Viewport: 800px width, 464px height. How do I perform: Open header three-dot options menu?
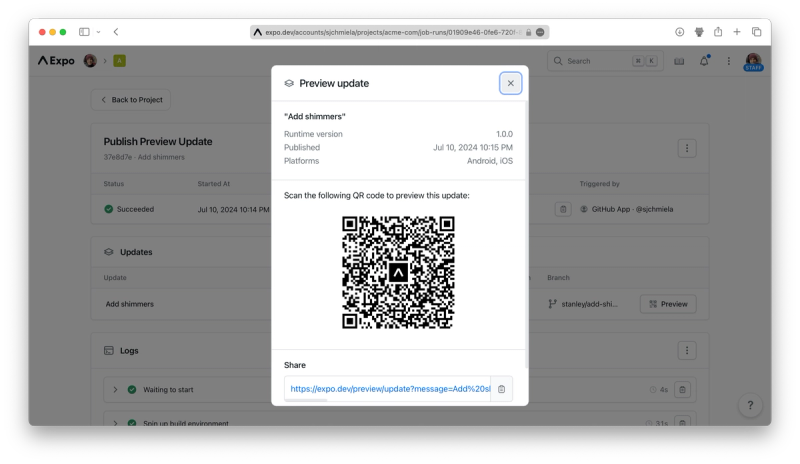(x=729, y=61)
